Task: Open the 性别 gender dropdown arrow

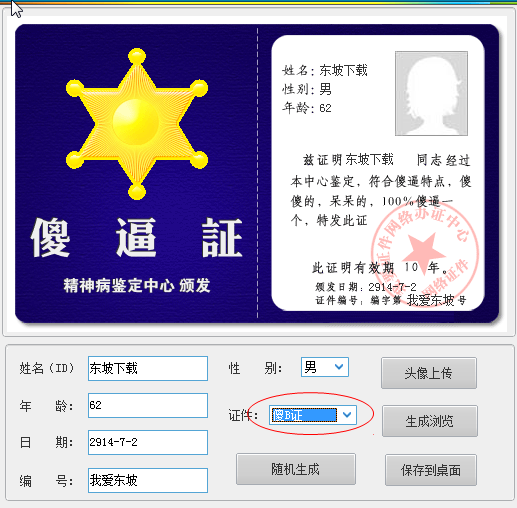Action: [339, 367]
